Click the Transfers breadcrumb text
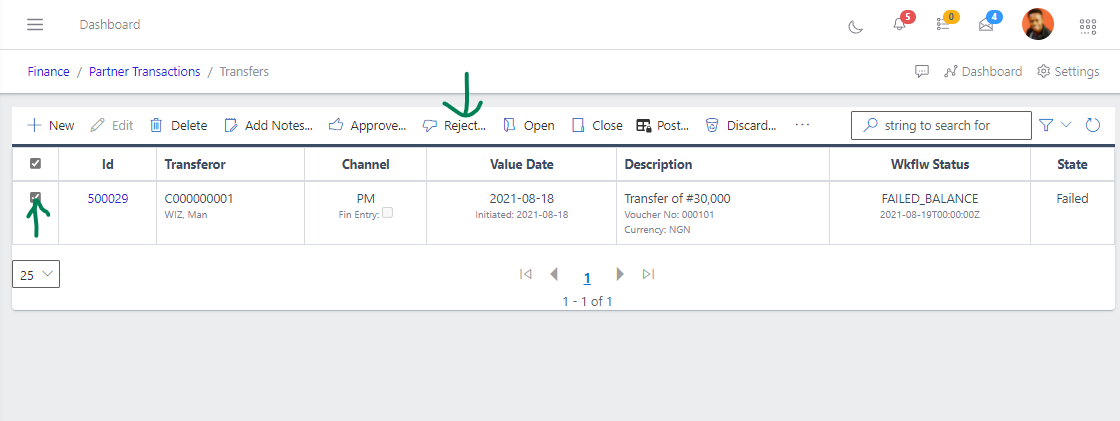This screenshot has width=1120, height=421. [244, 71]
